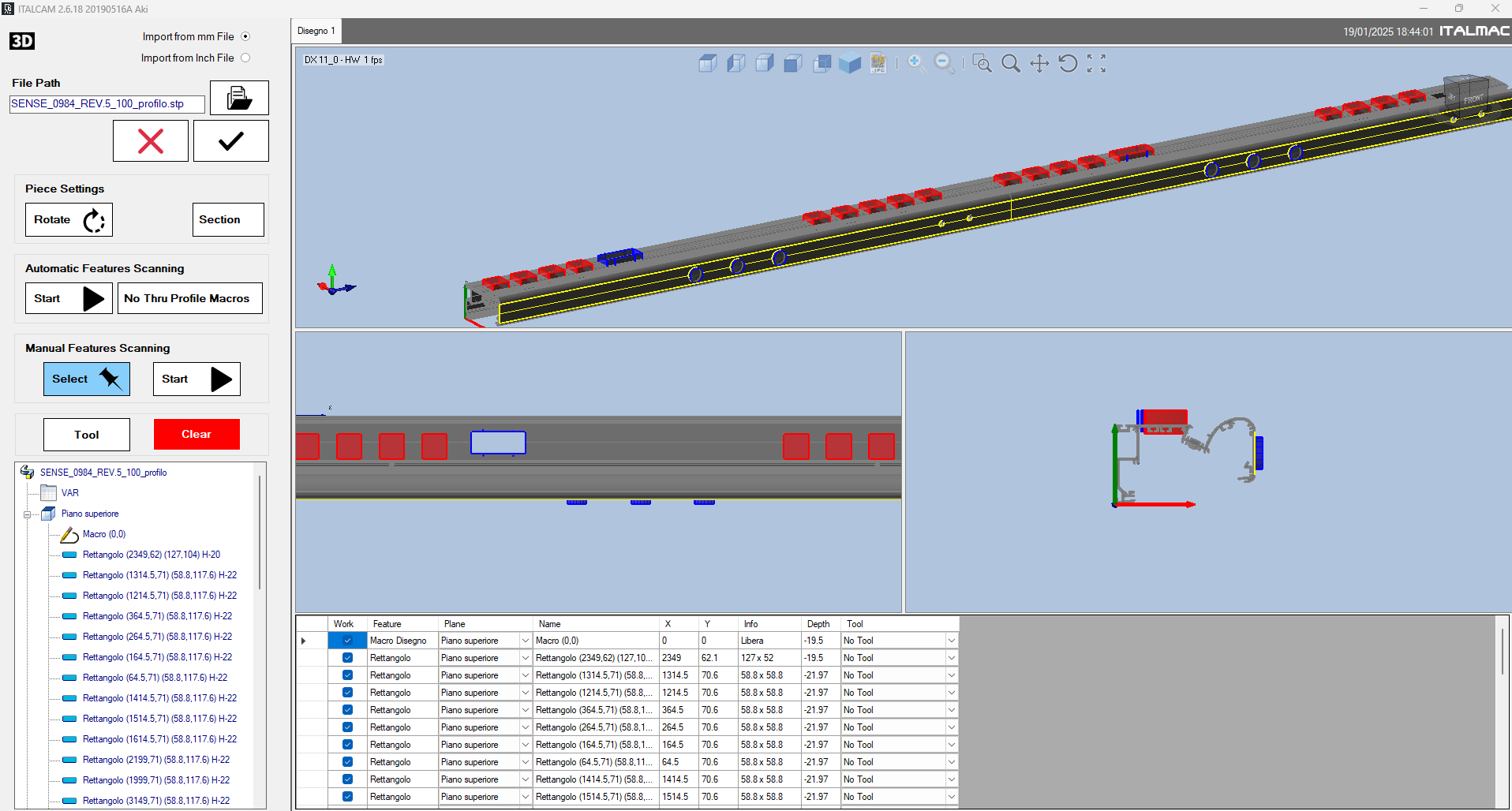Export the view as JPG image

coord(878,64)
